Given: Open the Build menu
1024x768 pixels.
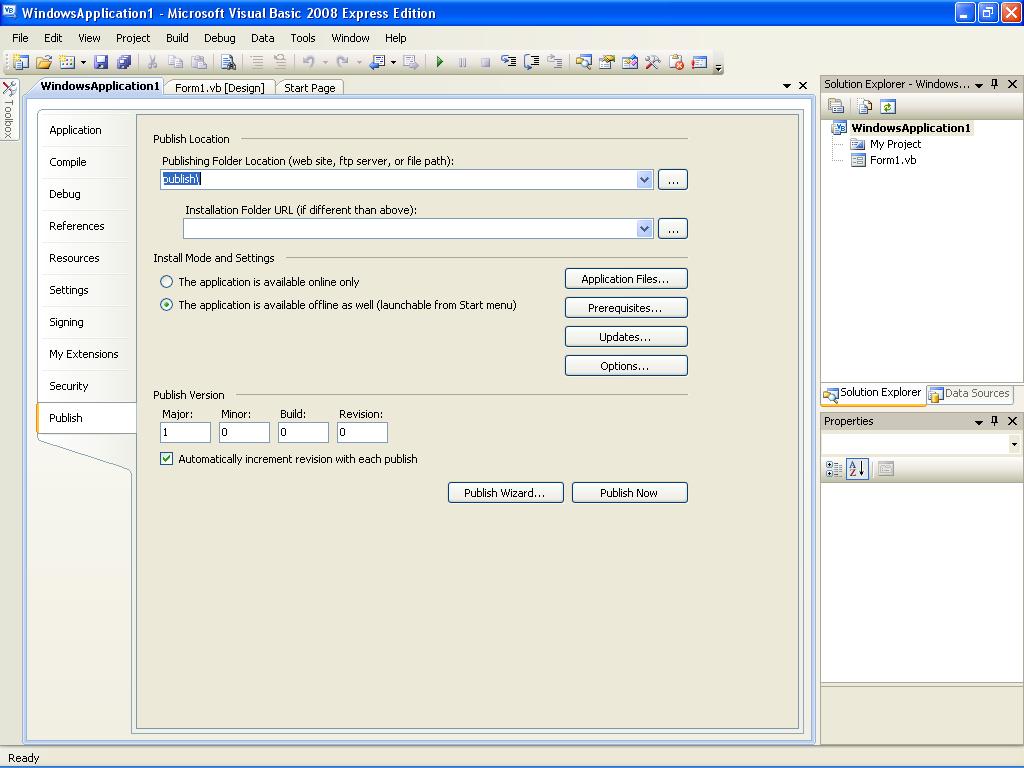Looking at the screenshot, I should pos(177,38).
